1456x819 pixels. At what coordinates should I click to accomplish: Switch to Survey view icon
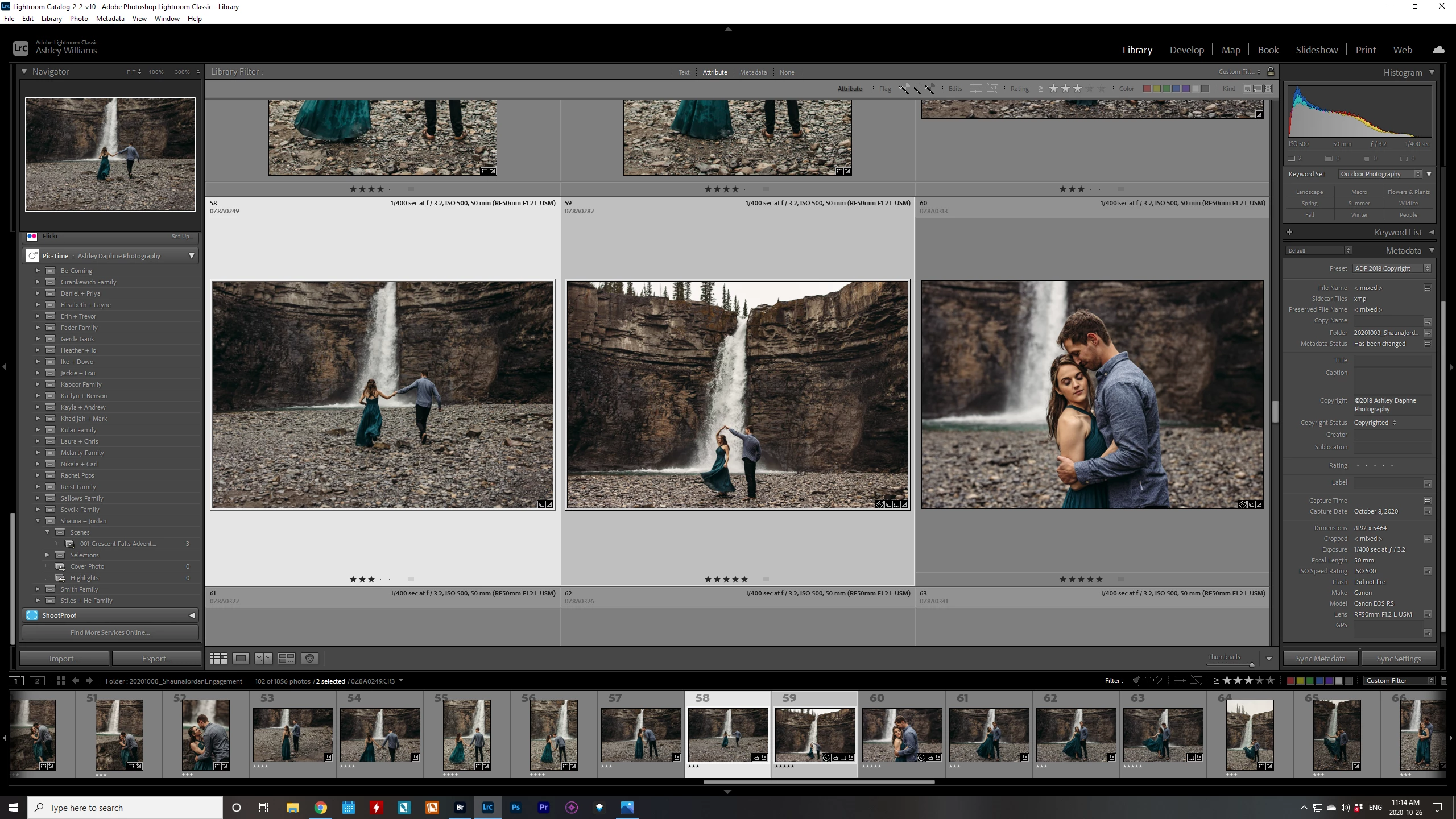286,658
